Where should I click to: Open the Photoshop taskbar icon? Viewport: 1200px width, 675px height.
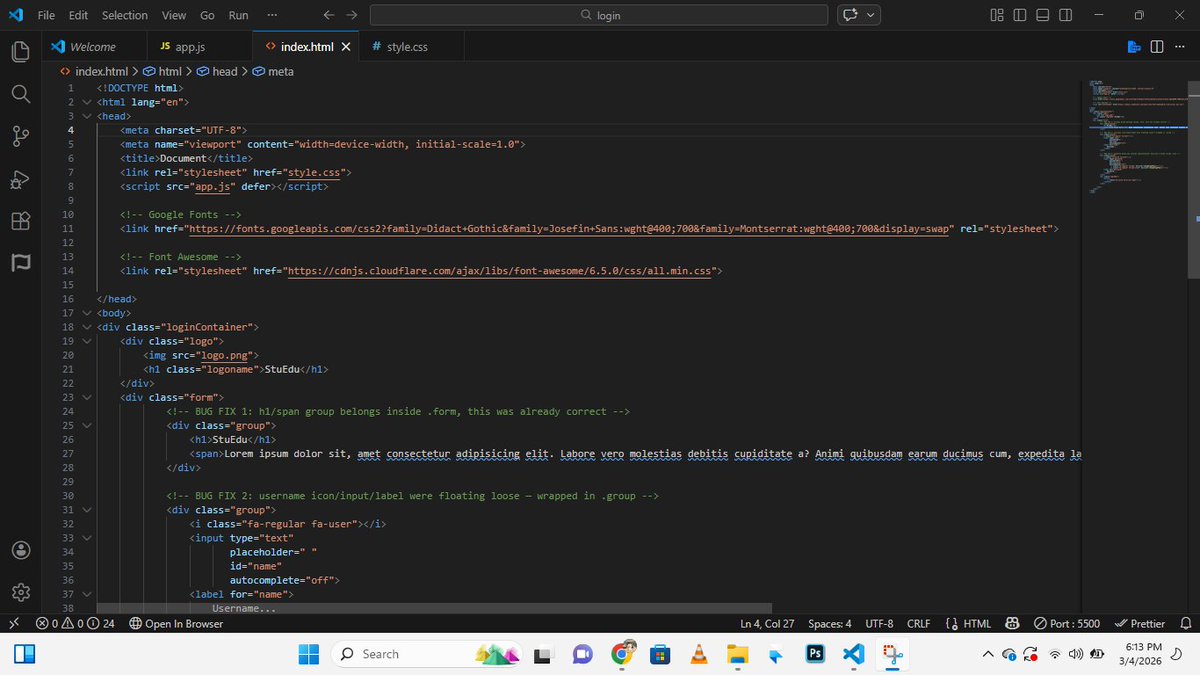815,654
